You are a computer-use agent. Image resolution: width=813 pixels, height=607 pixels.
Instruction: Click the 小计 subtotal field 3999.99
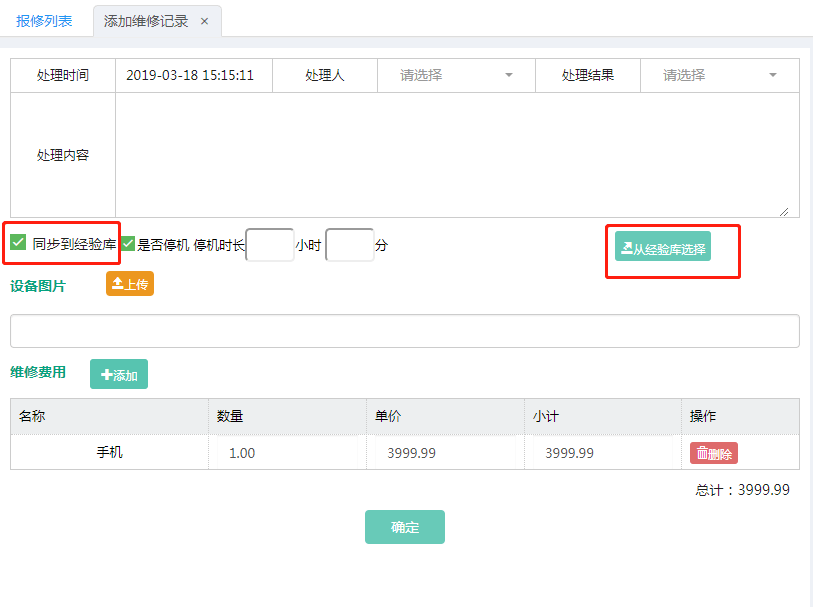click(603, 453)
